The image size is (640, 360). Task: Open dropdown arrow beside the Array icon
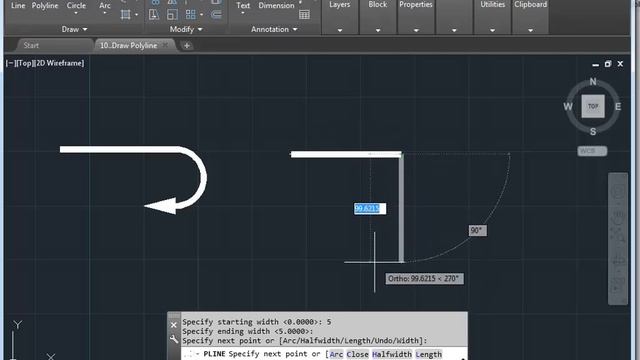coord(202,15)
